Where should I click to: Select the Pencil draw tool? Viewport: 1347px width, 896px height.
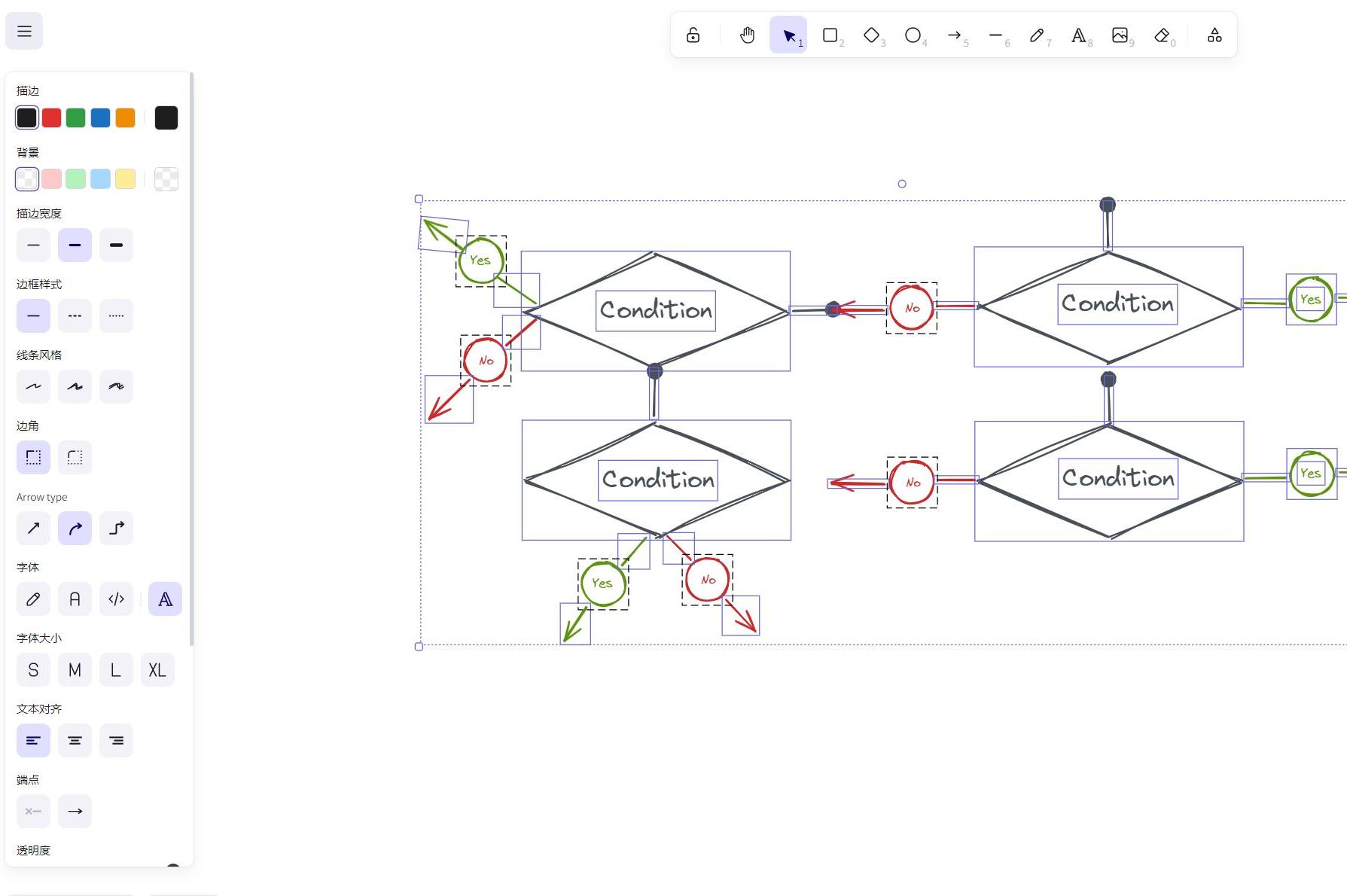coord(1038,35)
